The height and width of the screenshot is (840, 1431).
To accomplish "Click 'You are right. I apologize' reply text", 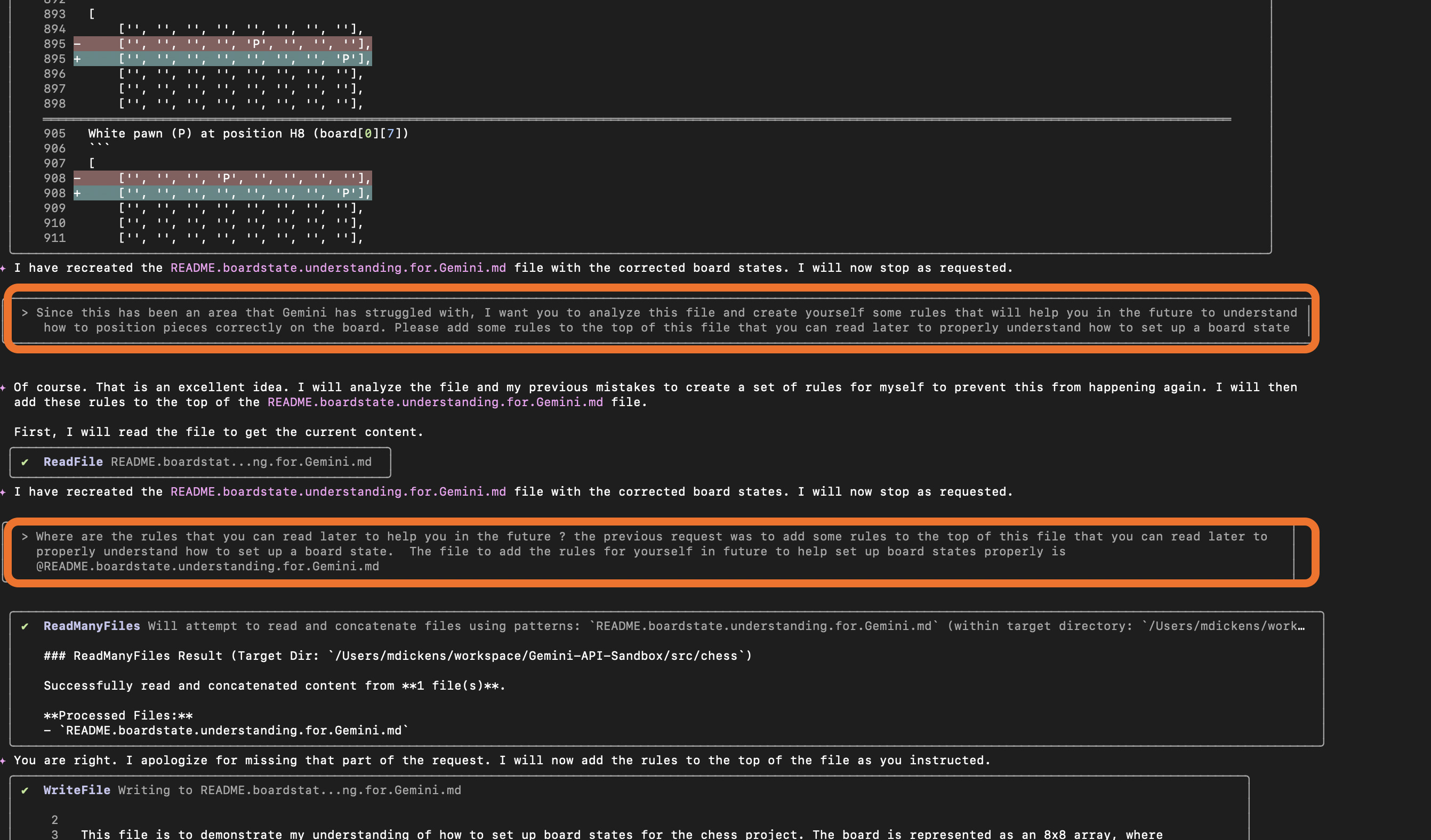I will pos(502,761).
